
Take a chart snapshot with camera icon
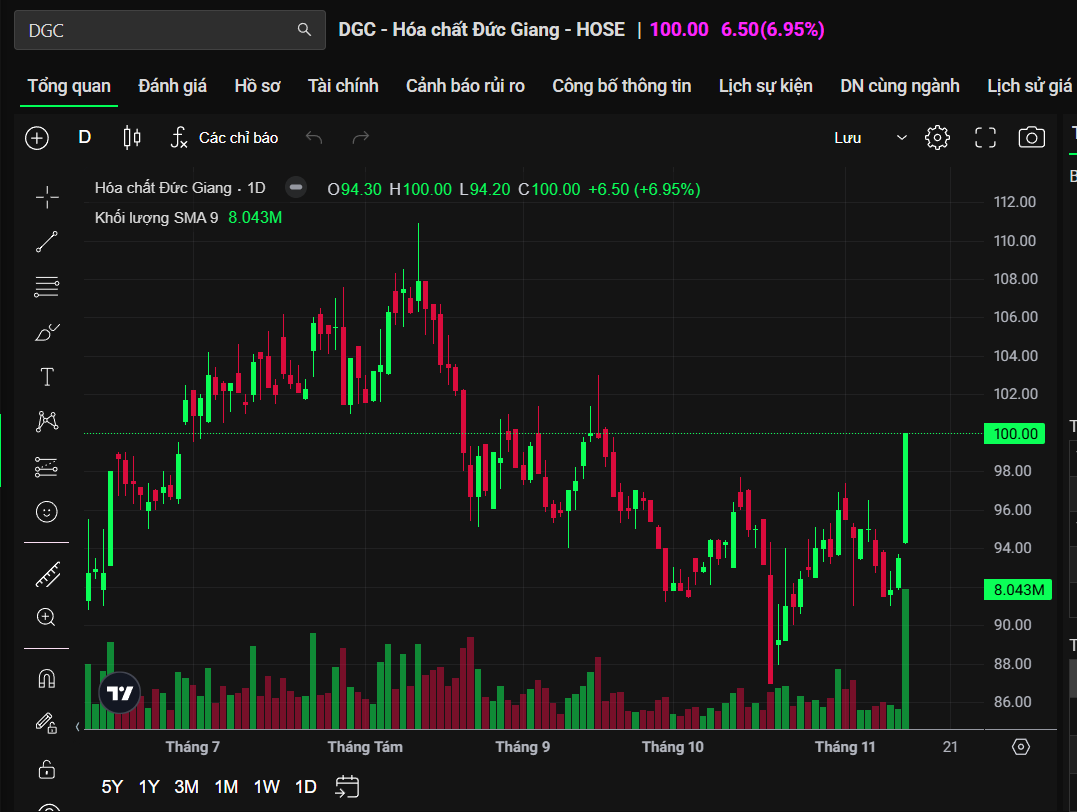click(x=1031, y=138)
